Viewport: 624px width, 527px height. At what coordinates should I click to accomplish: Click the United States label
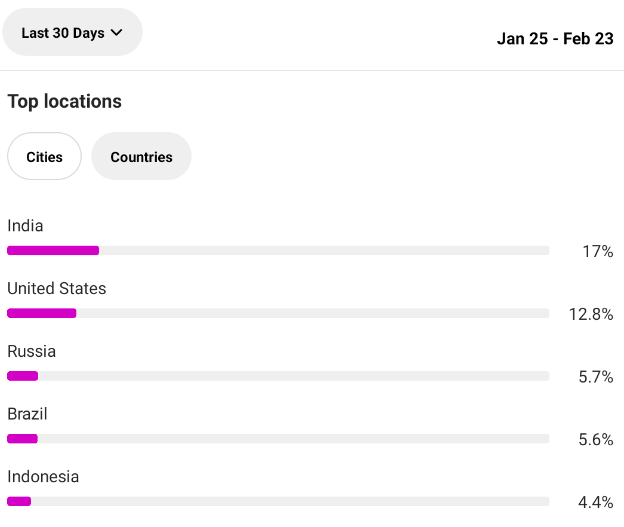point(57,289)
